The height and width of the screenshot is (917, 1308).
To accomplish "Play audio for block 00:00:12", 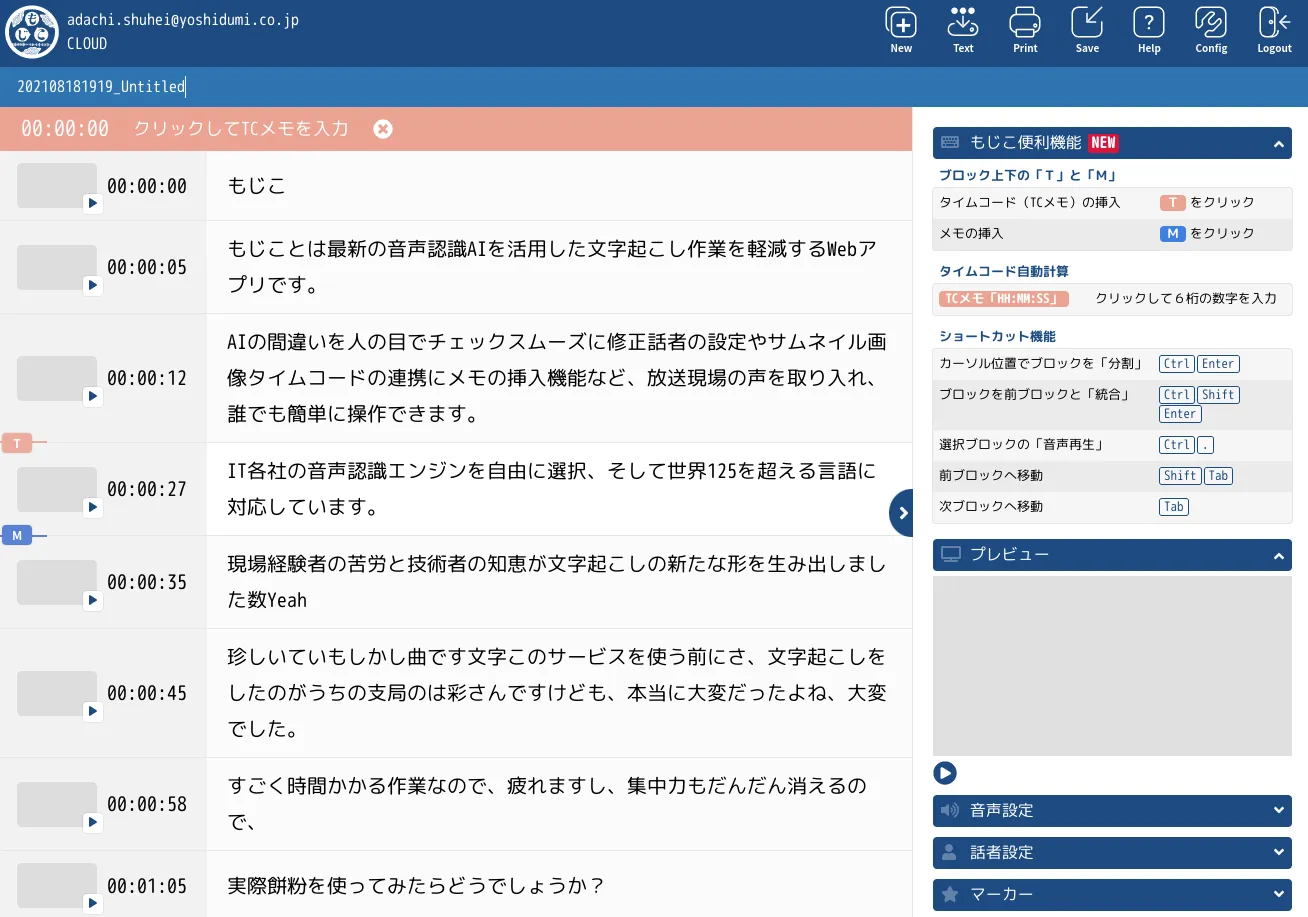I will point(92,396).
